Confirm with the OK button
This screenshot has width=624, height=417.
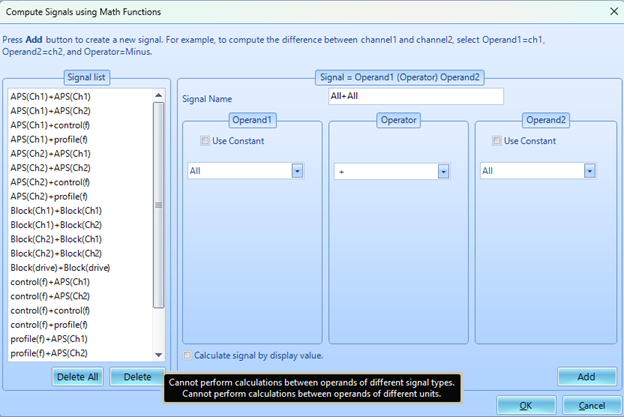[525, 405]
